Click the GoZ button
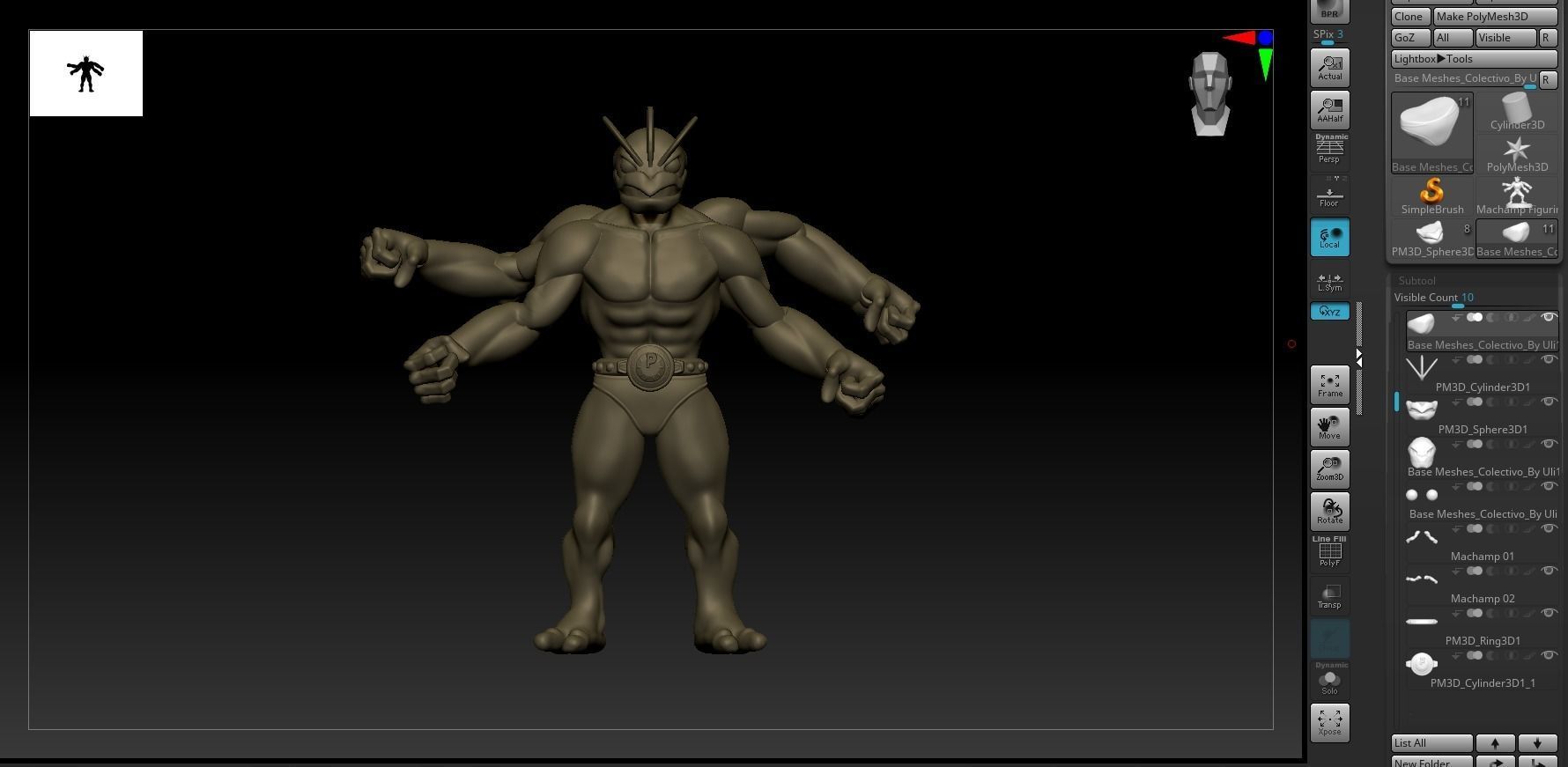The height and width of the screenshot is (767, 1568). click(x=1409, y=38)
